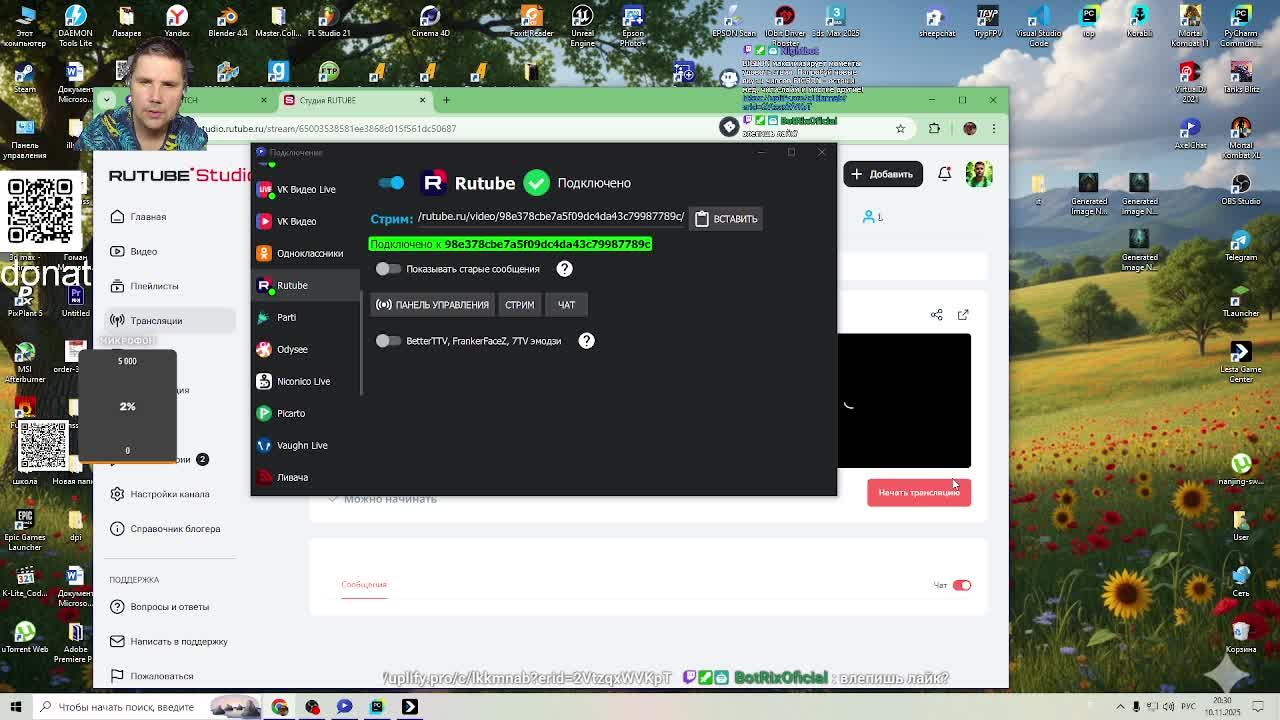
Task: Toggle the Чат switch in Rutube Studio
Action: click(961, 585)
